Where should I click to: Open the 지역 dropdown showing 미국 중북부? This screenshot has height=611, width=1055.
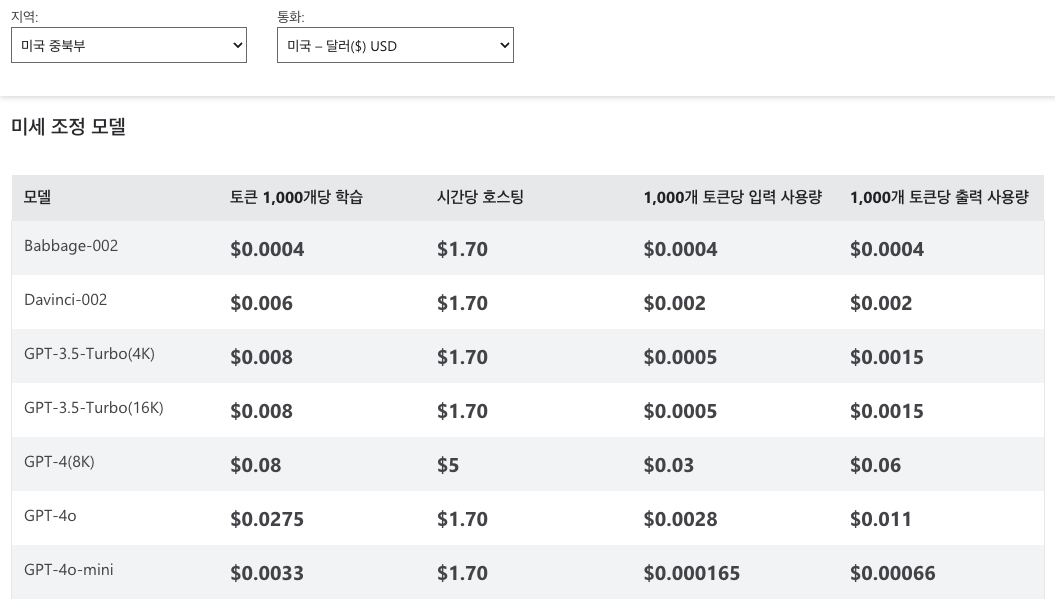[129, 45]
